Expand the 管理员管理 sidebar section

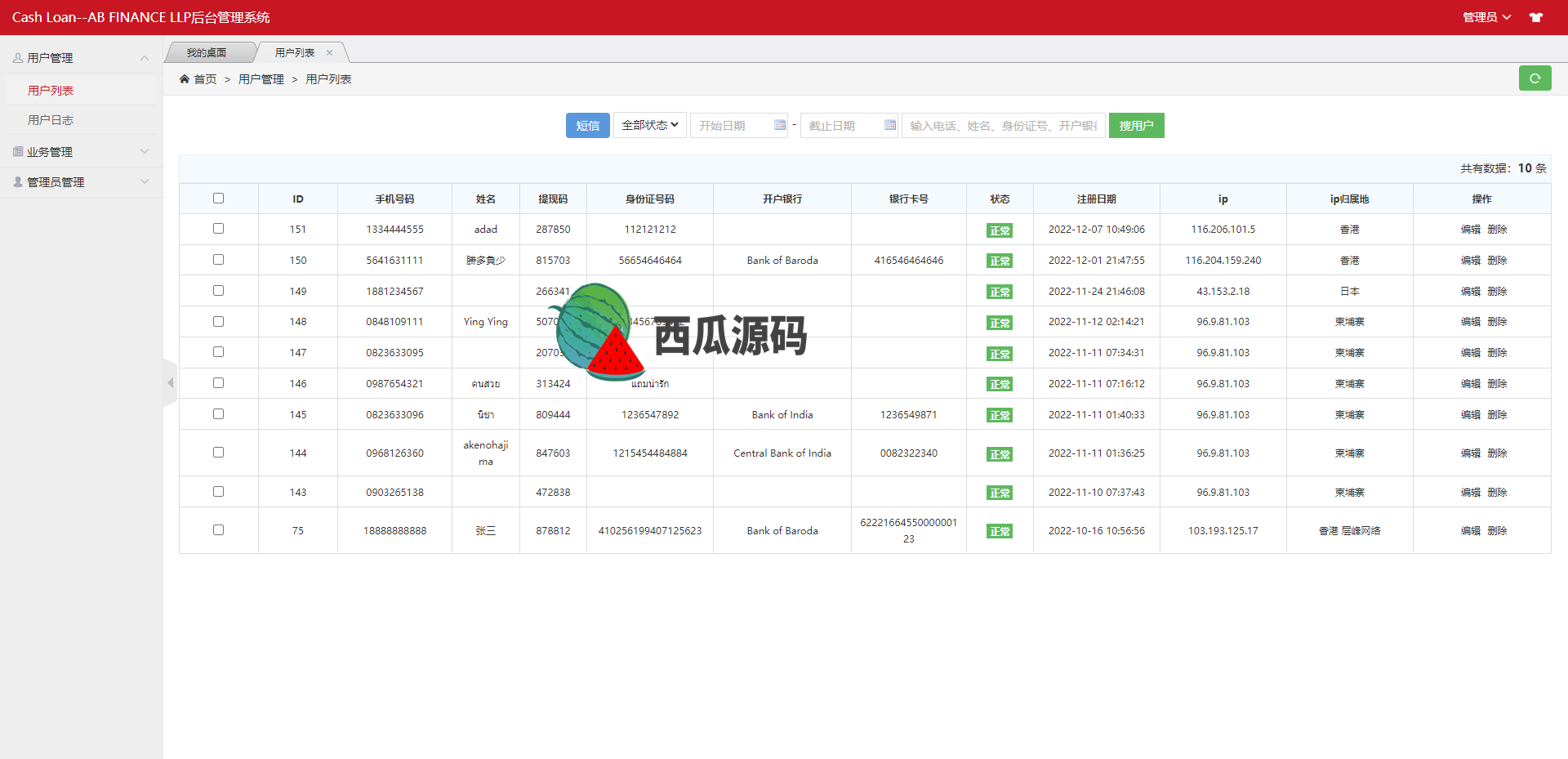point(82,181)
